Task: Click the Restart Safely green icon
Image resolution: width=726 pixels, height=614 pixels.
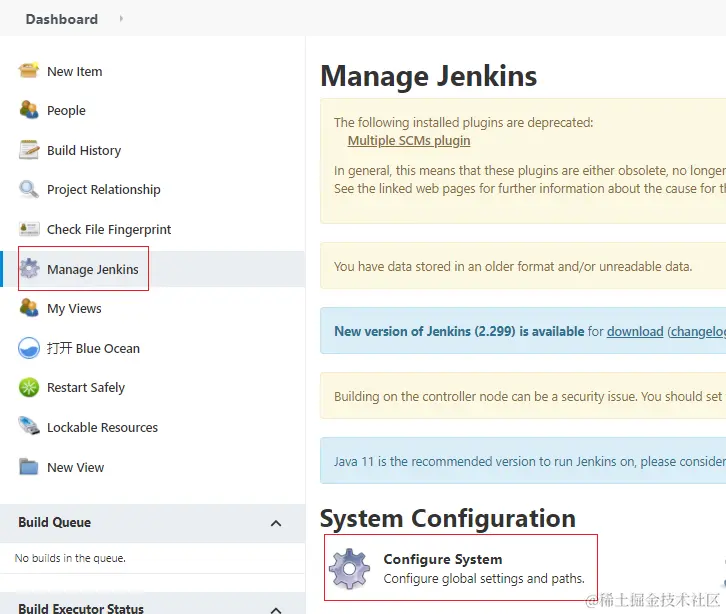Action: pyautogui.click(x=29, y=388)
